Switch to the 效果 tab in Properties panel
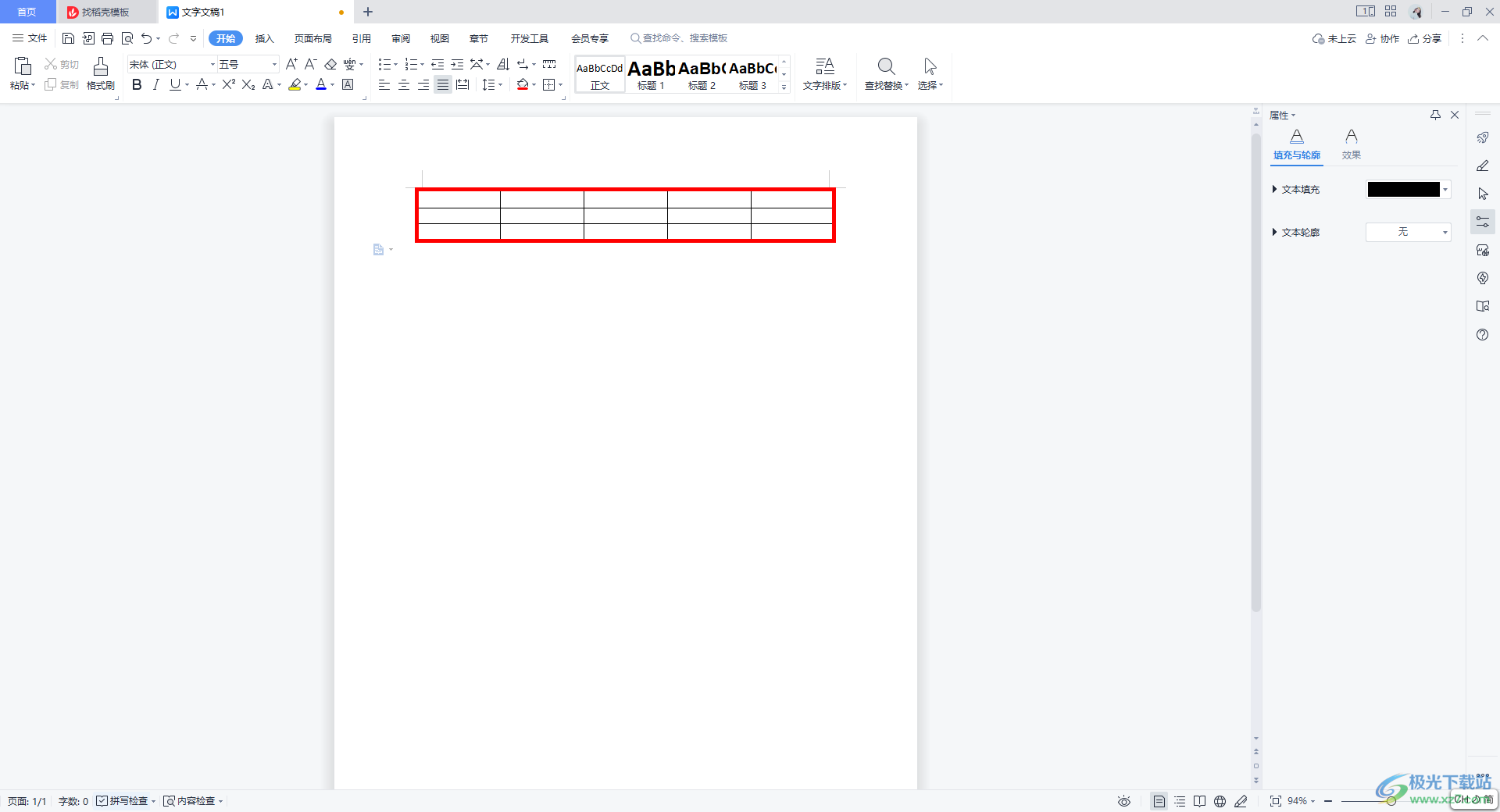This screenshot has width=1500, height=812. 1352,145
